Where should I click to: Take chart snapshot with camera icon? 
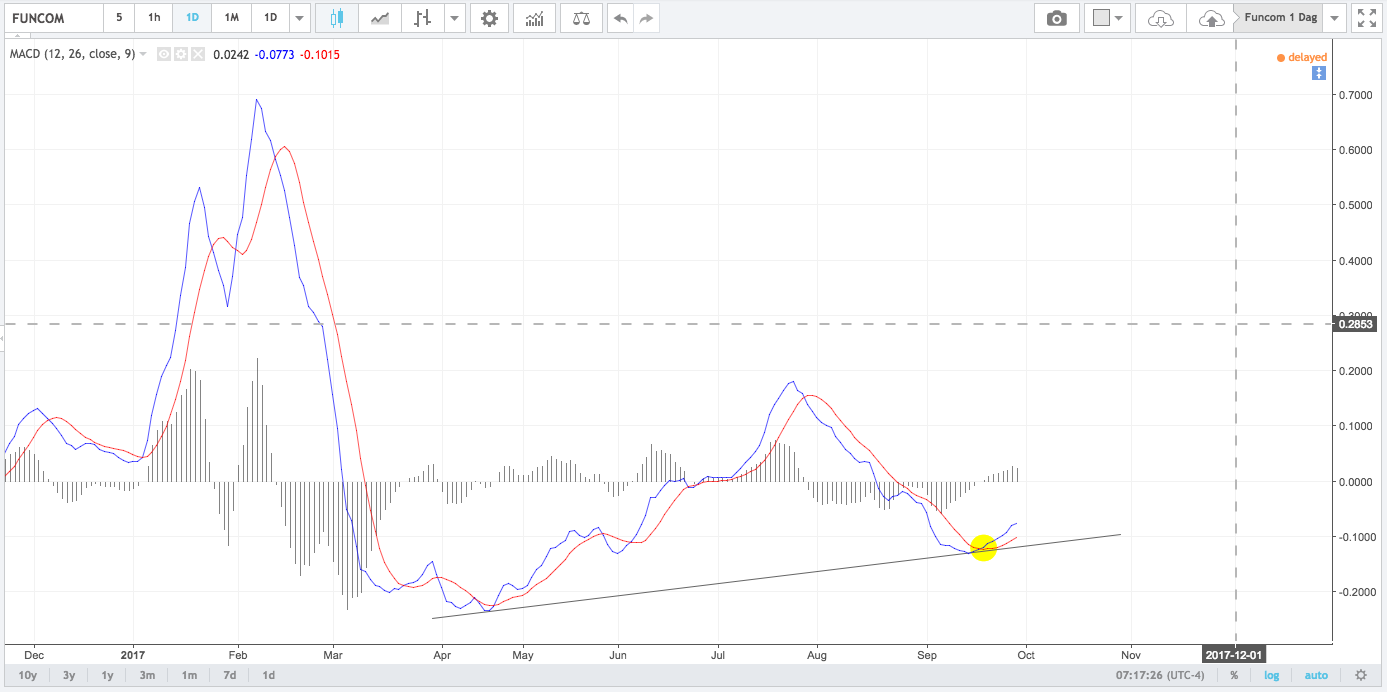tap(1056, 18)
